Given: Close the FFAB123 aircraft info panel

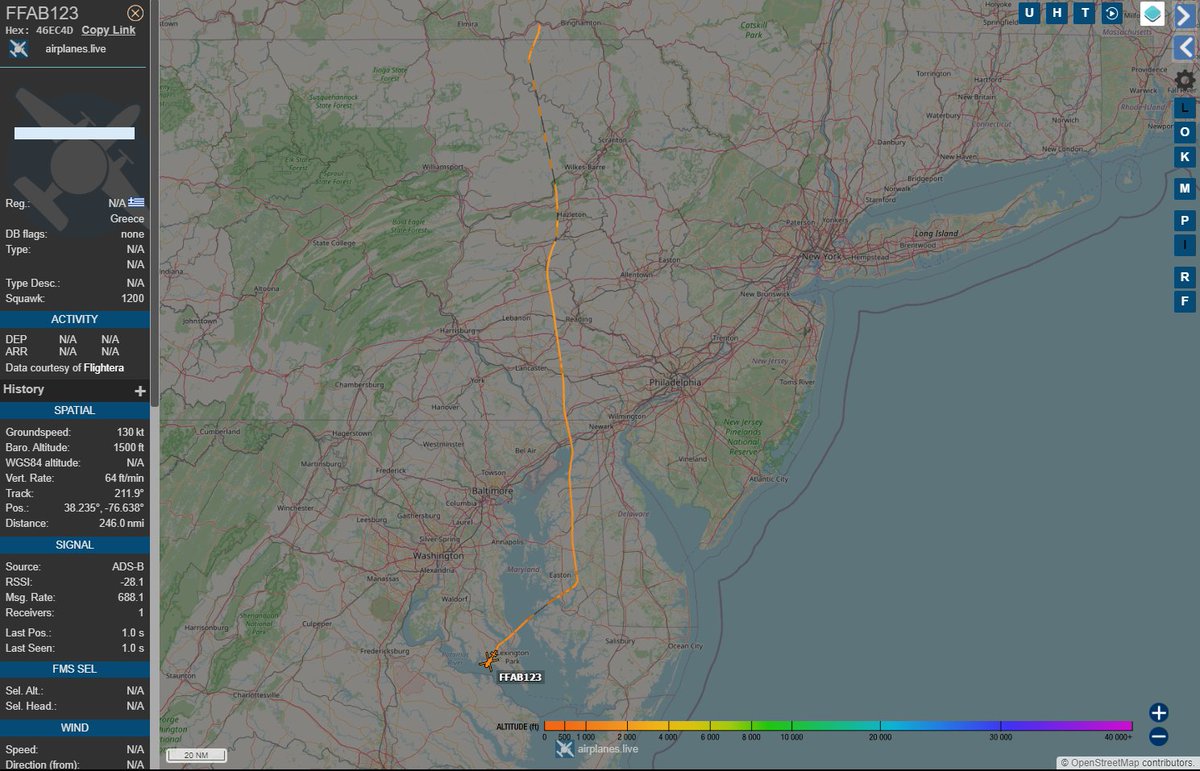Looking at the screenshot, I should click(x=135, y=13).
